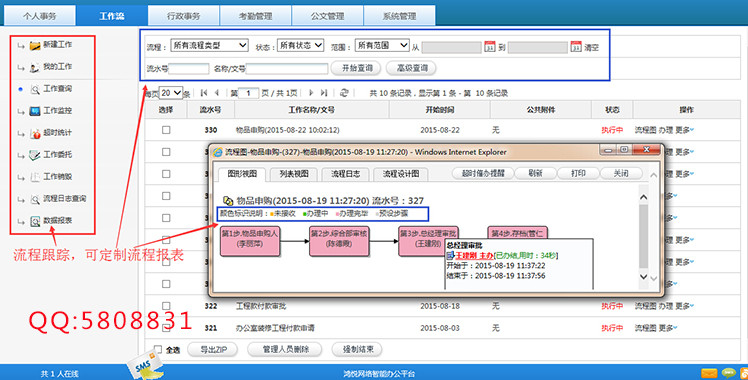Open the 列表视图 tab in popup
The height and width of the screenshot is (380, 748).
[294, 174]
